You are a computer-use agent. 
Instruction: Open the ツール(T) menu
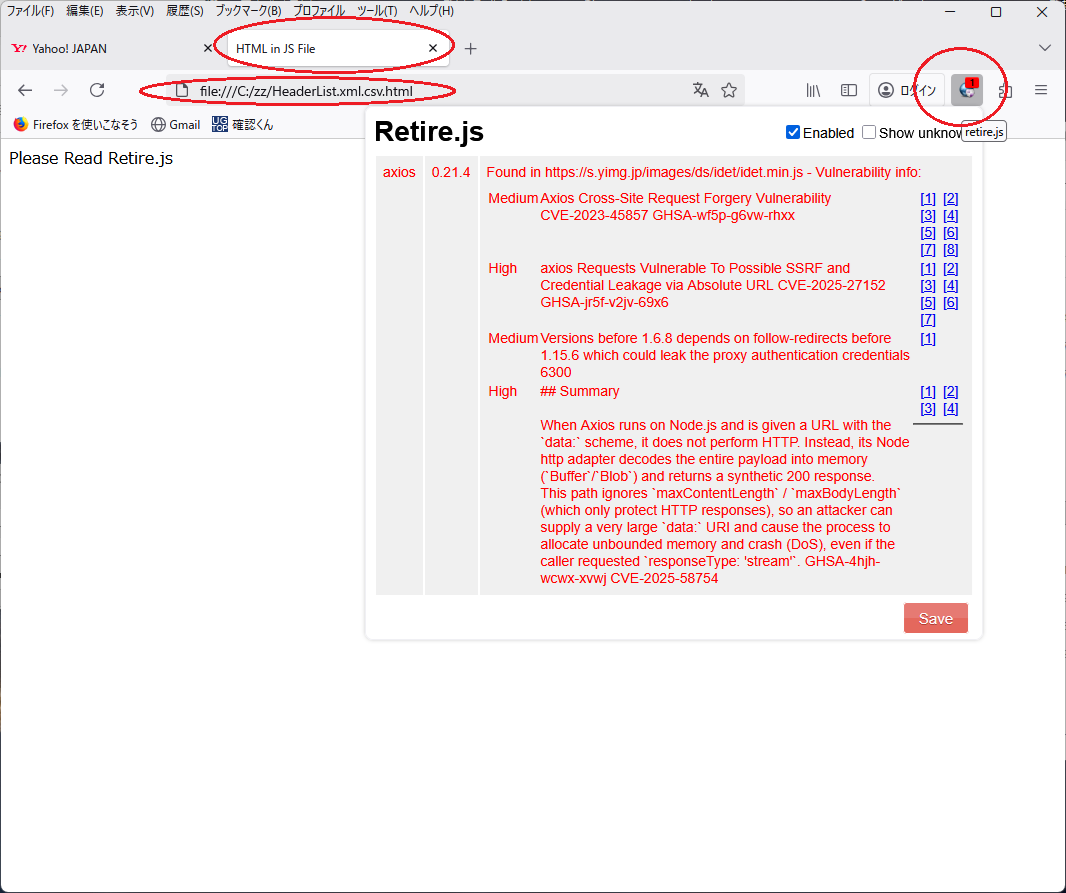pyautogui.click(x=377, y=11)
